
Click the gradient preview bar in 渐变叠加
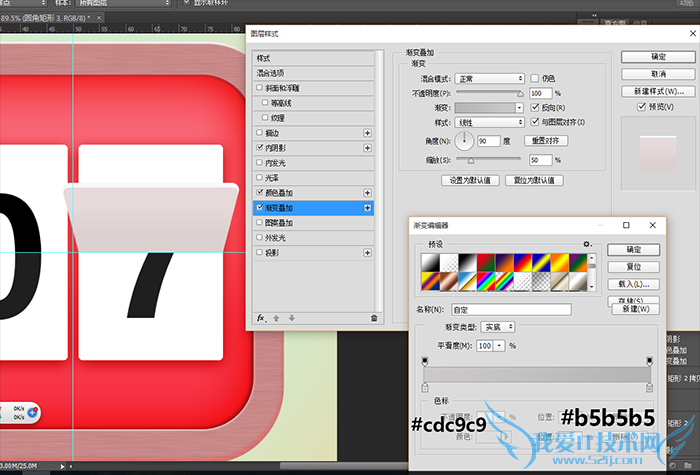[485, 107]
